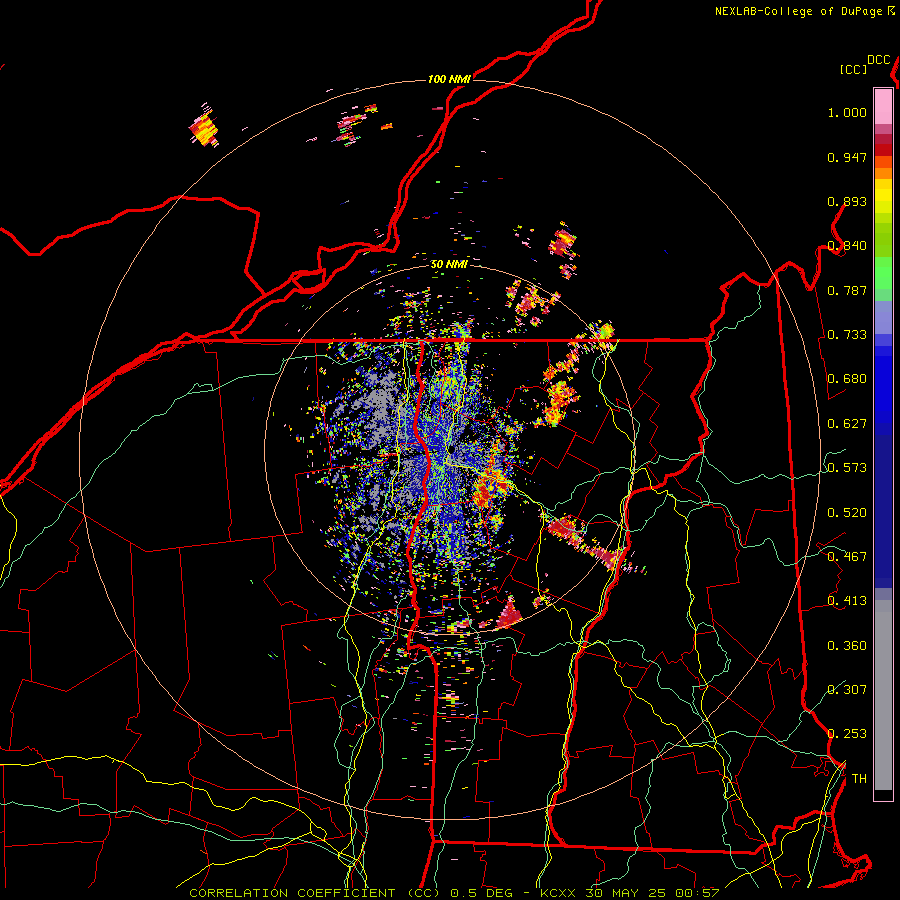The height and width of the screenshot is (900, 900).
Task: Select the 0.787 scale value
Action: pos(847,290)
